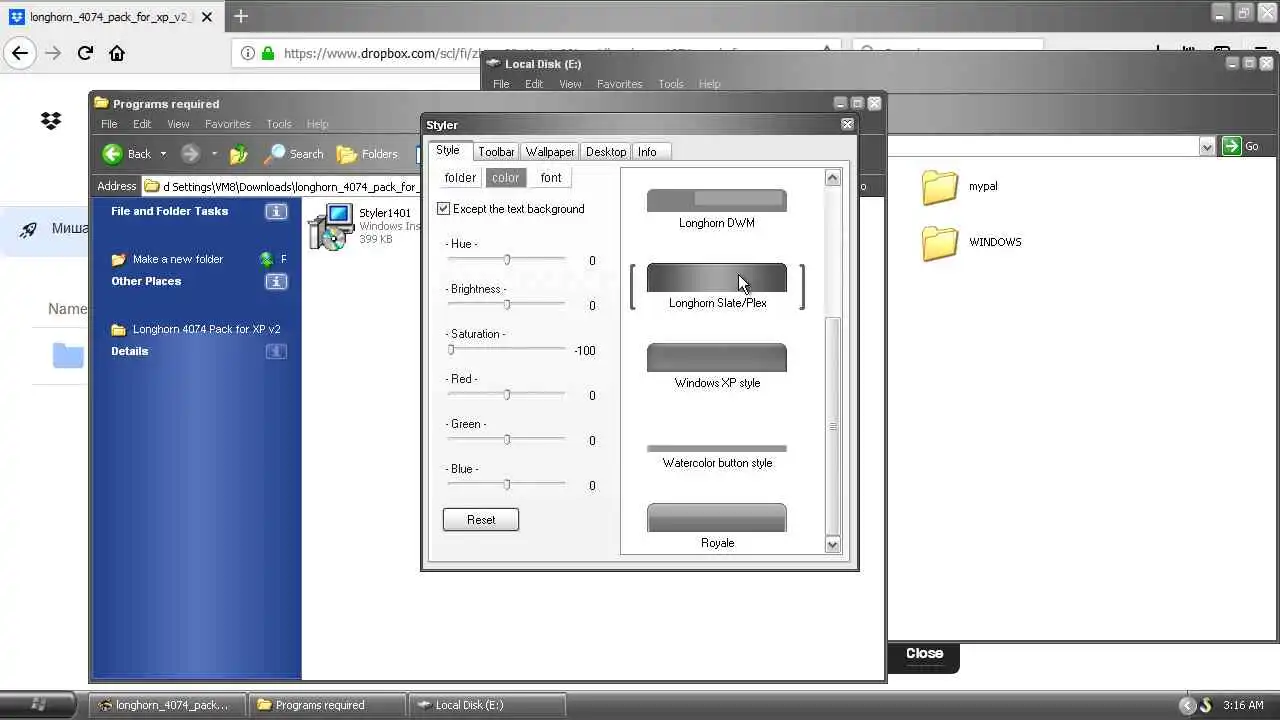
Task: Click the Start button on taskbar
Action: (38, 704)
